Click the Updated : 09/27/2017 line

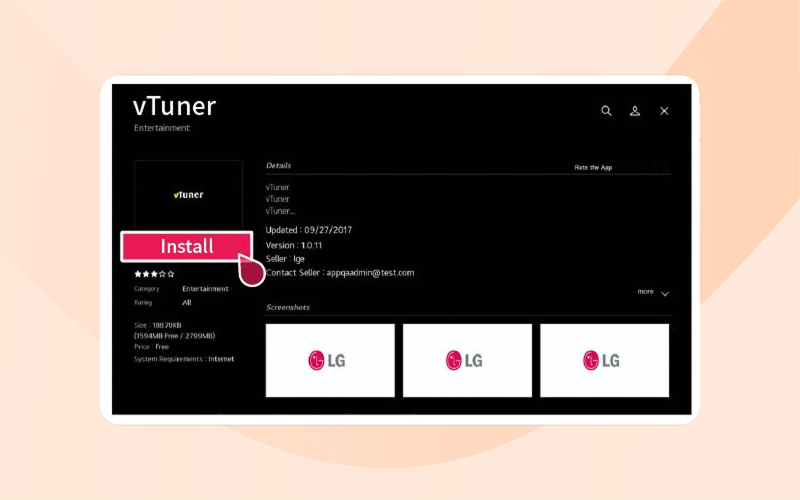point(309,230)
